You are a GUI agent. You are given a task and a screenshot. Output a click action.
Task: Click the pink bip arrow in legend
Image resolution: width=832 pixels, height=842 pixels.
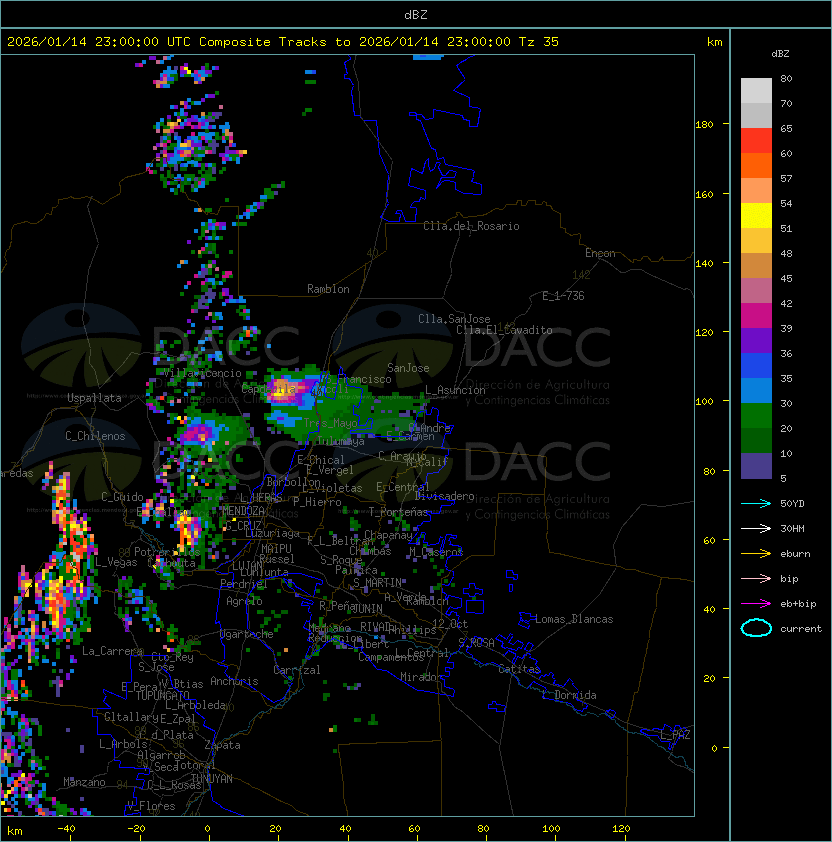click(756, 578)
